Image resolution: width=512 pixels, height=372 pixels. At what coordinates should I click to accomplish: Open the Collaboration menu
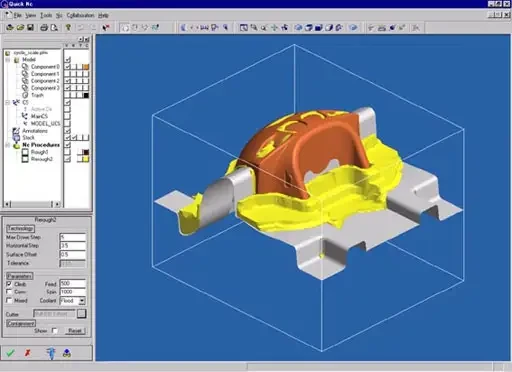(x=80, y=15)
